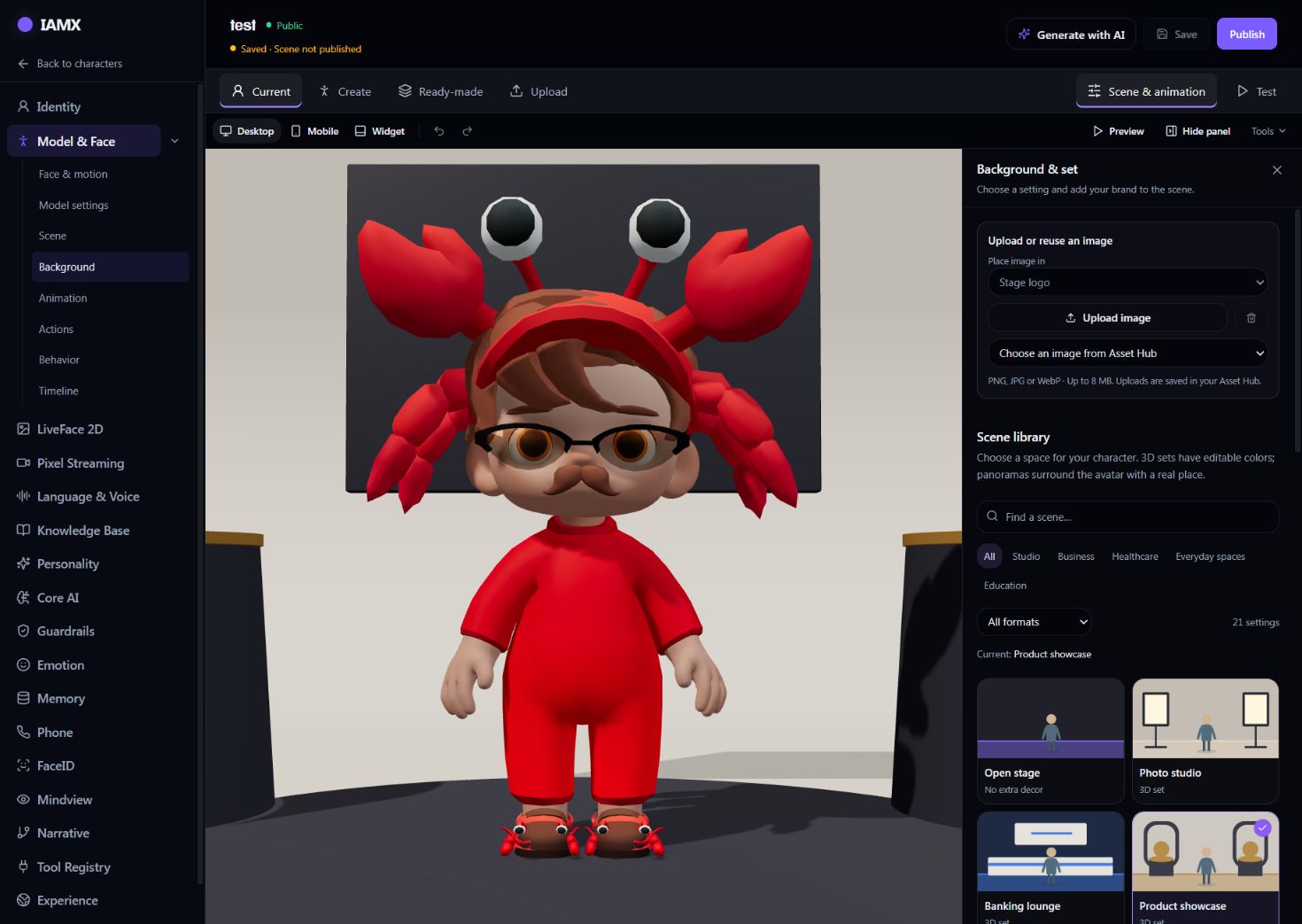Open Choose an image from Asset Hub dropdown
The width and height of the screenshot is (1302, 924).
[x=1128, y=353]
